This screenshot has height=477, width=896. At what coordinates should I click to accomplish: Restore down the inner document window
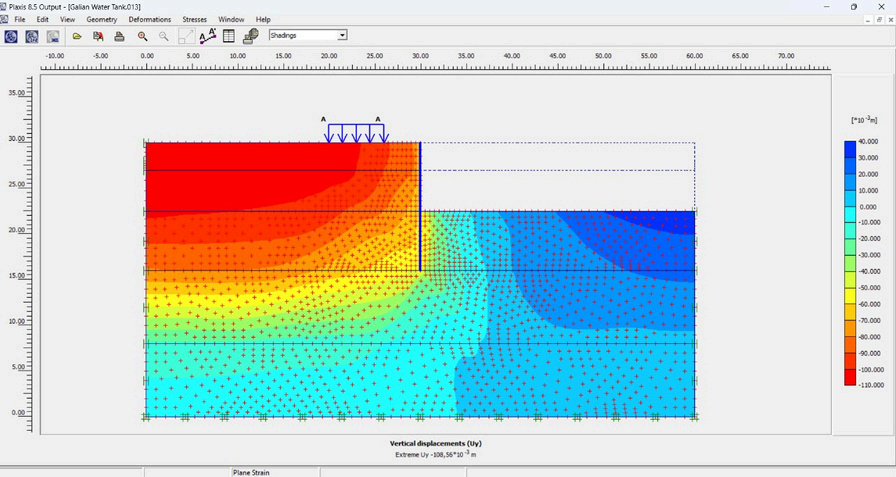[x=879, y=19]
